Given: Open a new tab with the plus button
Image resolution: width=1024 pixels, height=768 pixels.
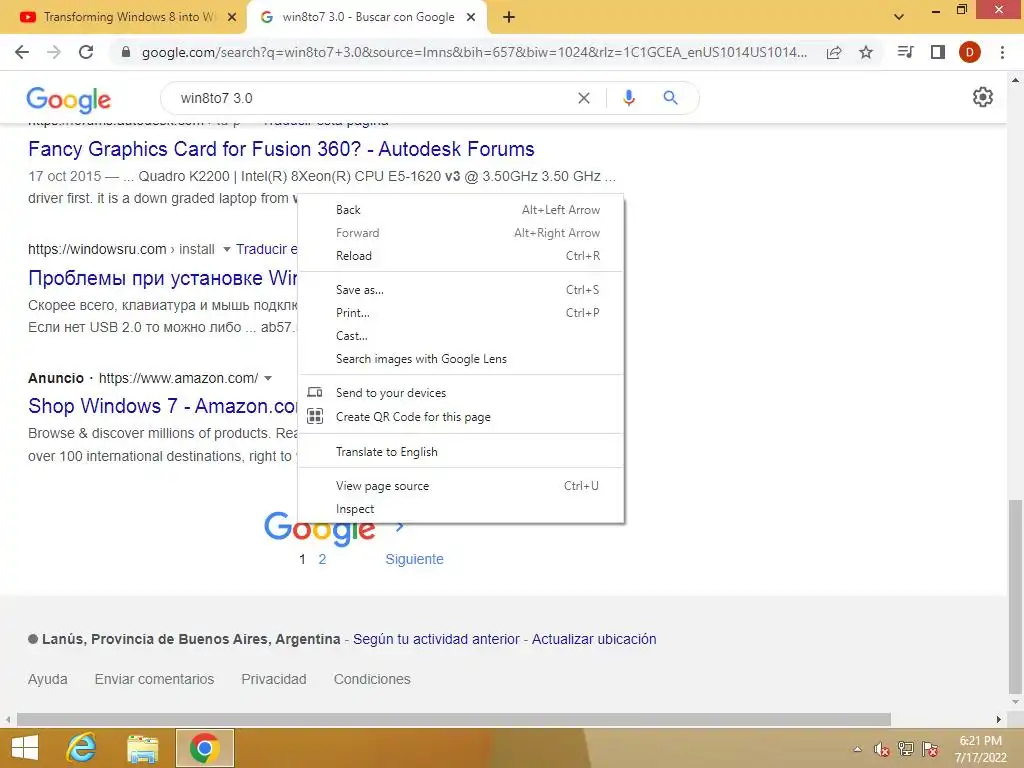Looking at the screenshot, I should pos(509,17).
